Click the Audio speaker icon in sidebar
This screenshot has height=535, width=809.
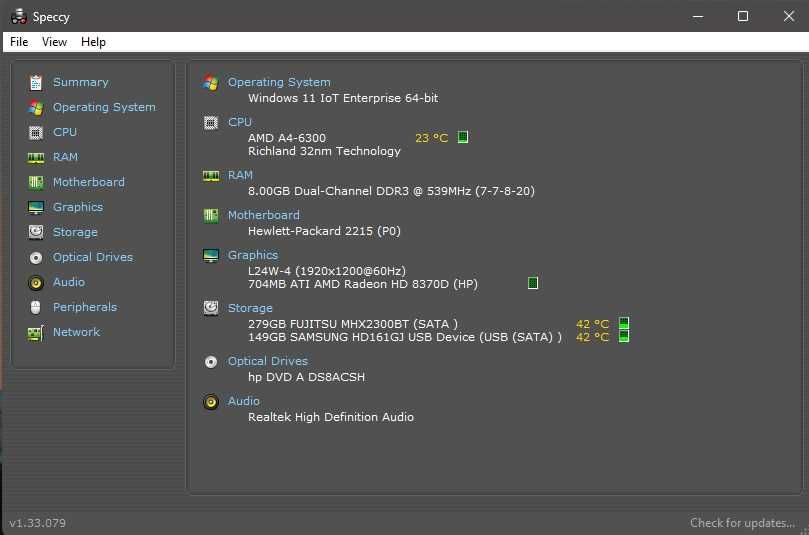click(36, 282)
